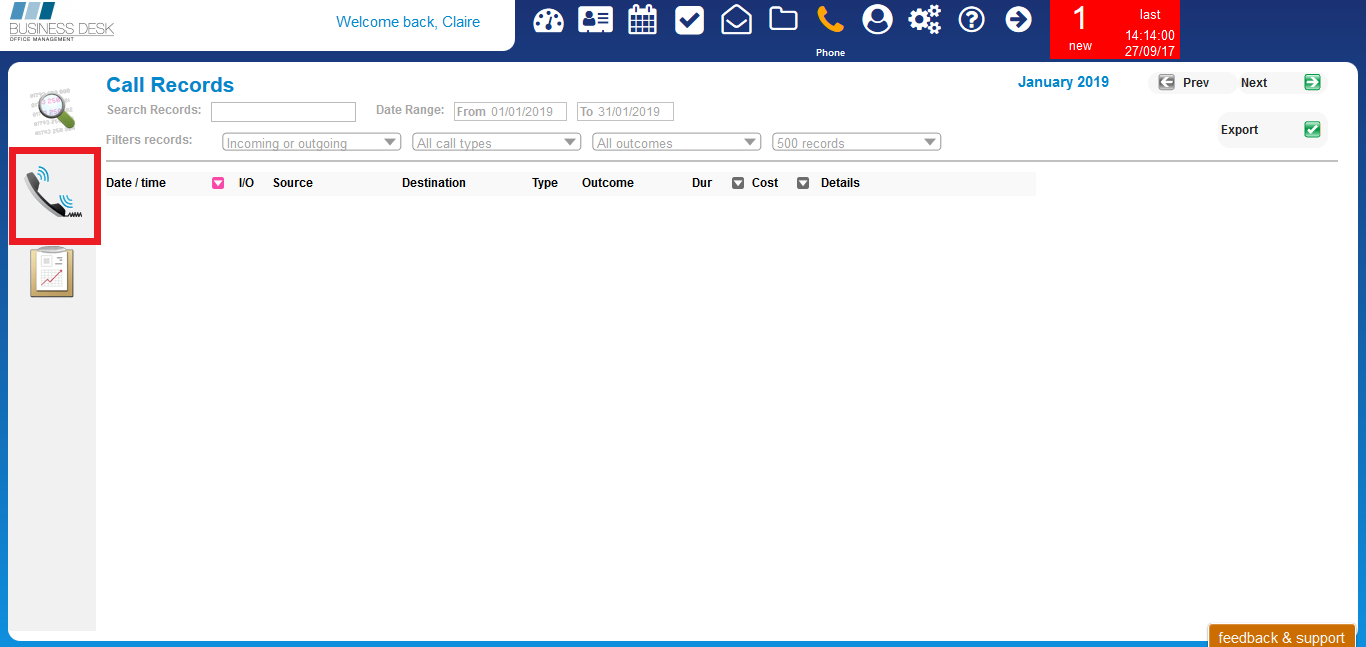The height and width of the screenshot is (647, 1366).
Task: Open the documents folder icon
Action: [x=783, y=19]
